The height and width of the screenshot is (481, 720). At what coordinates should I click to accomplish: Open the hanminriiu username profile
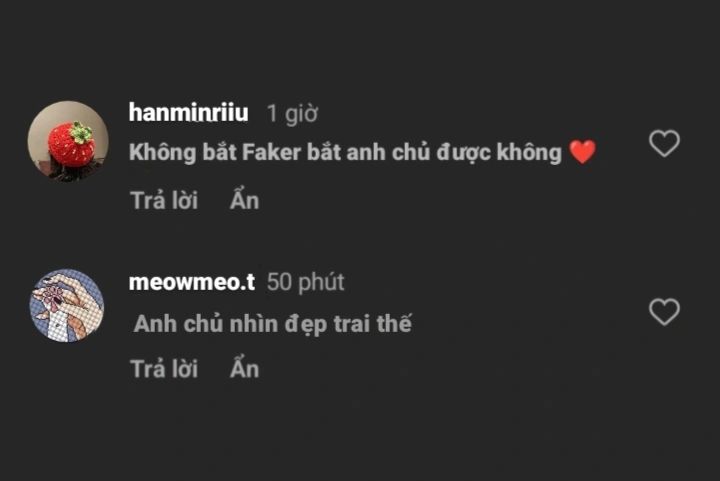[188, 112]
